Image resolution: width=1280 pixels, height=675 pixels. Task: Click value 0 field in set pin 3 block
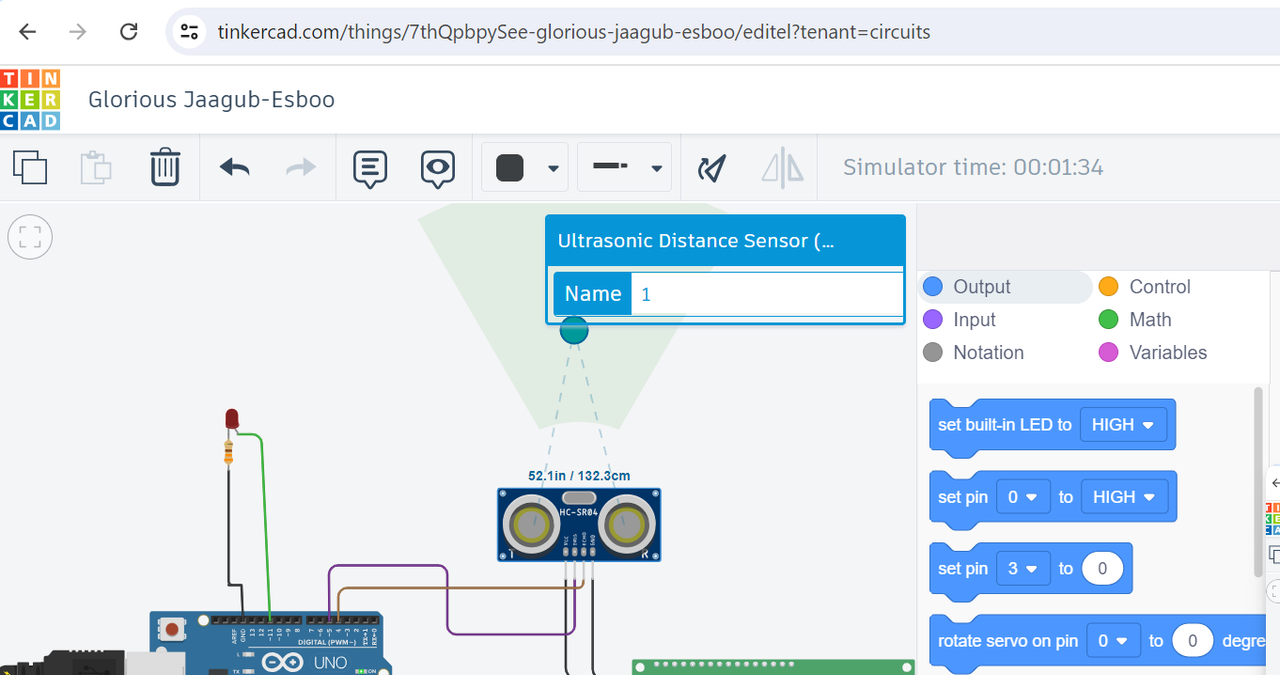click(x=1102, y=569)
